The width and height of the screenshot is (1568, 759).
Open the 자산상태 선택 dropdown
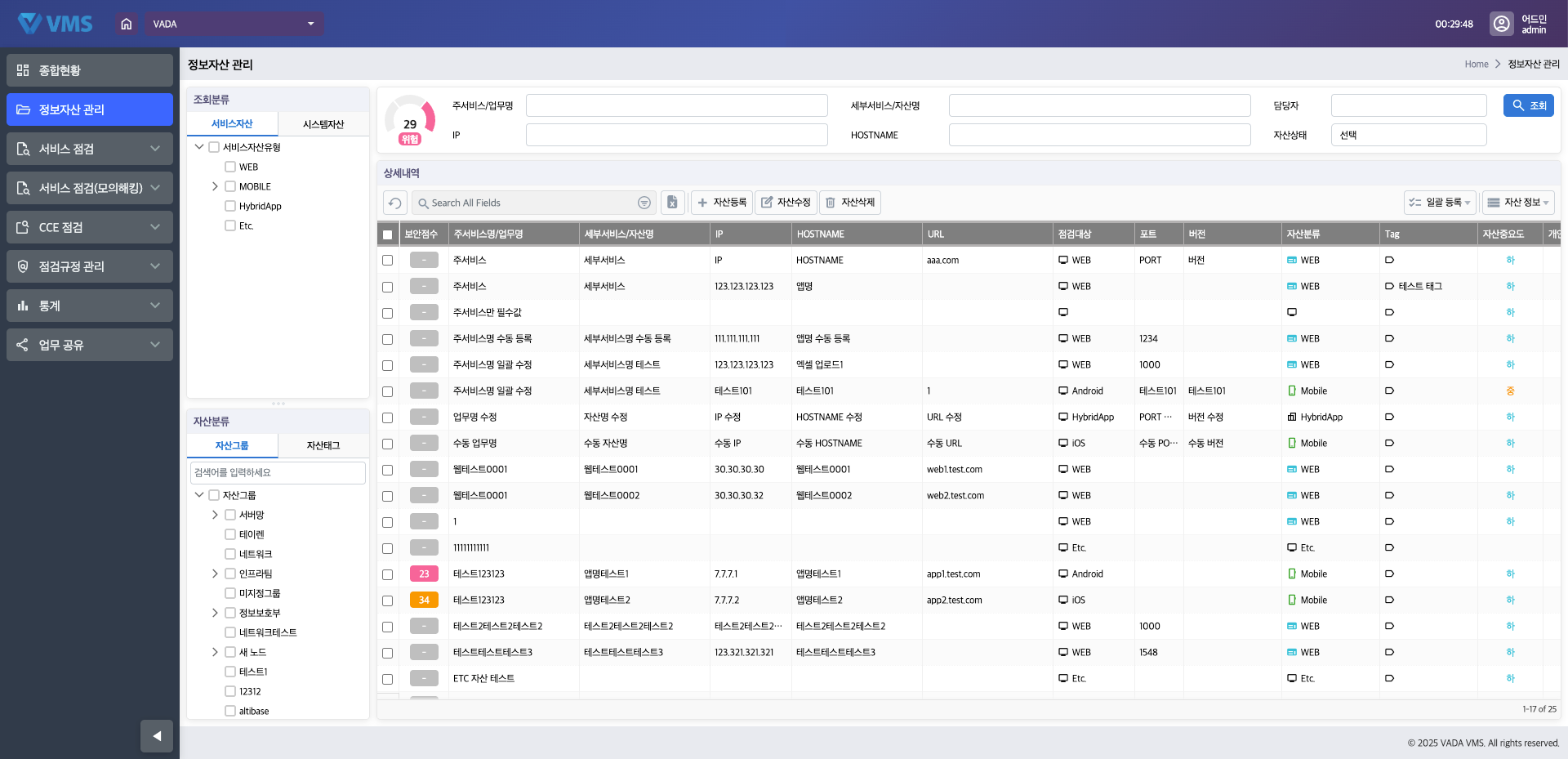click(1409, 135)
